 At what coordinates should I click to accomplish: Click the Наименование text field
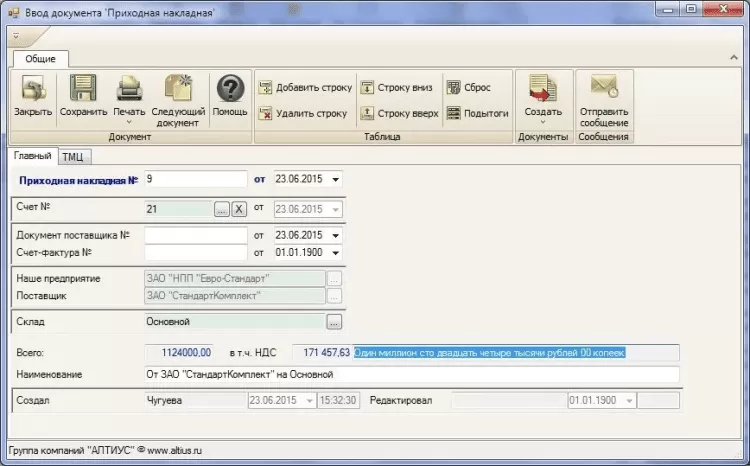click(x=411, y=374)
